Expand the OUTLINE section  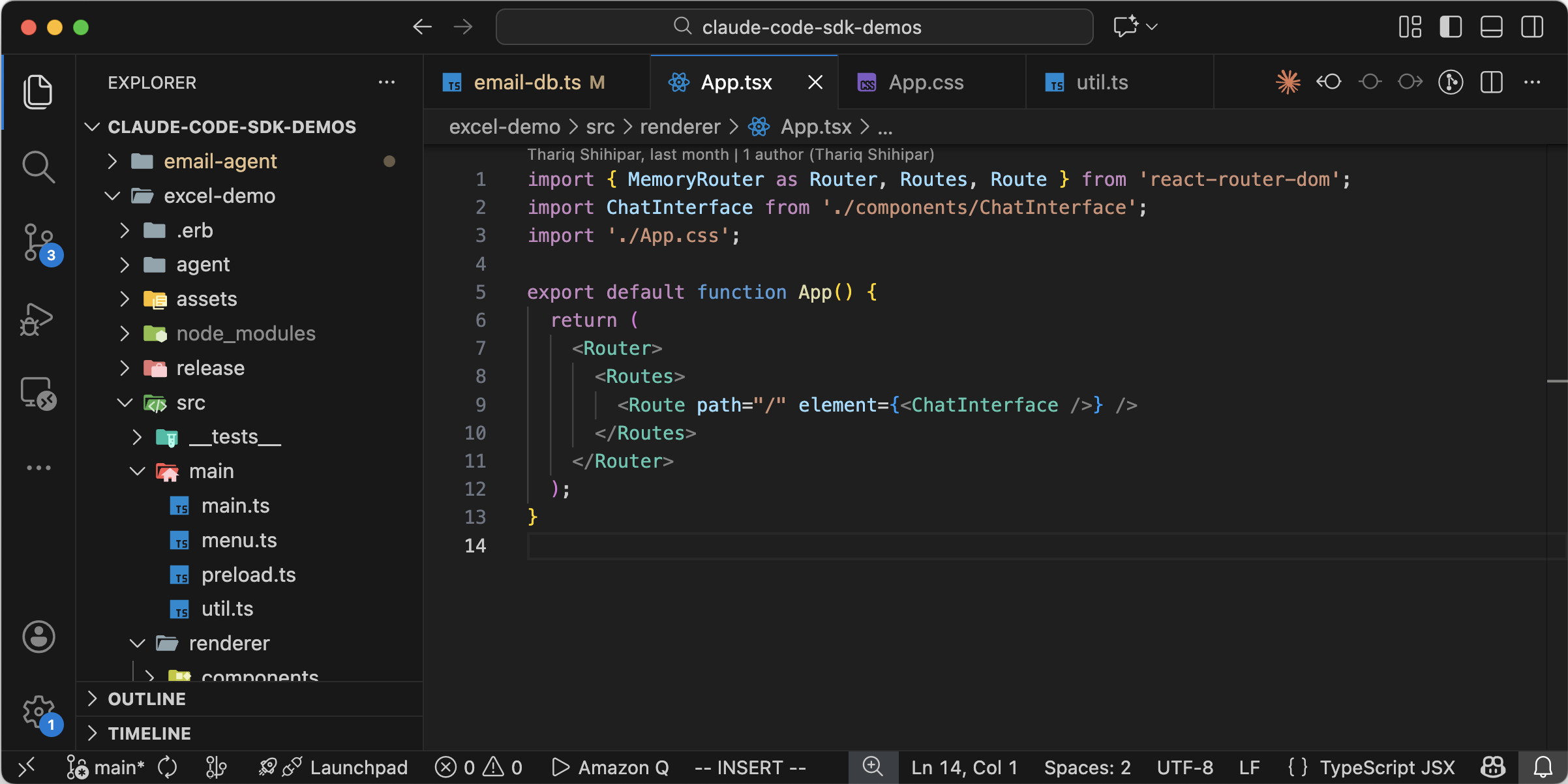point(147,699)
